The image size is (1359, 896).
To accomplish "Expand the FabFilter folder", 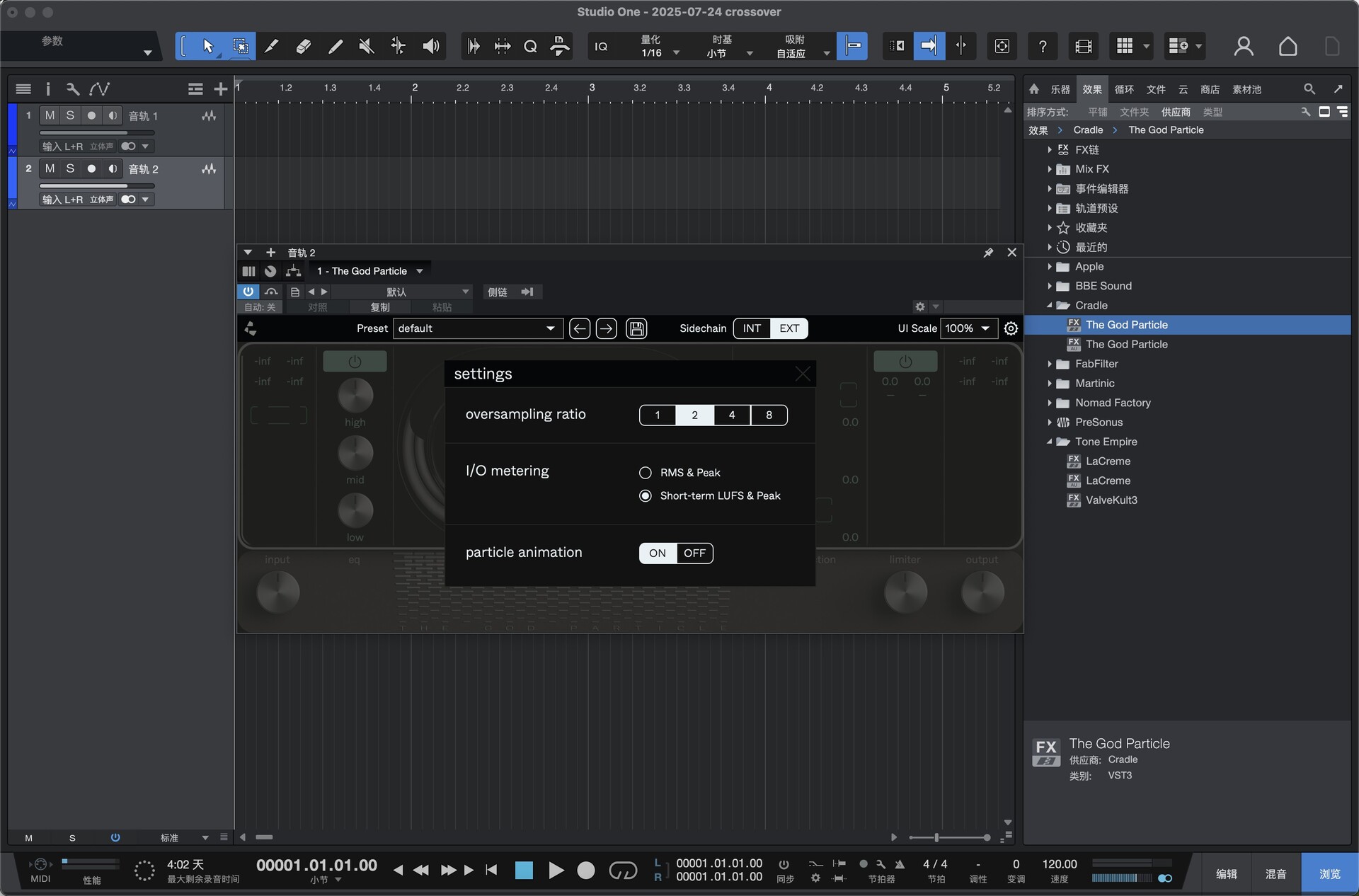I will click(x=1050, y=364).
